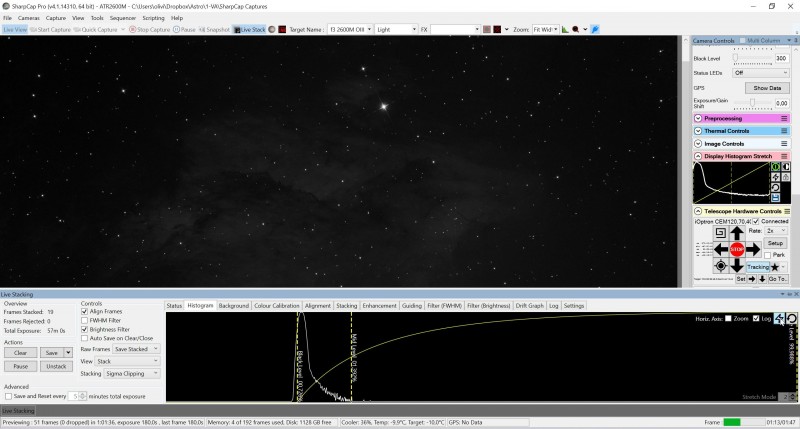Image resolution: width=800 pixels, height=429 pixels.
Task: Adjust the Black Level slider
Action: point(753,58)
